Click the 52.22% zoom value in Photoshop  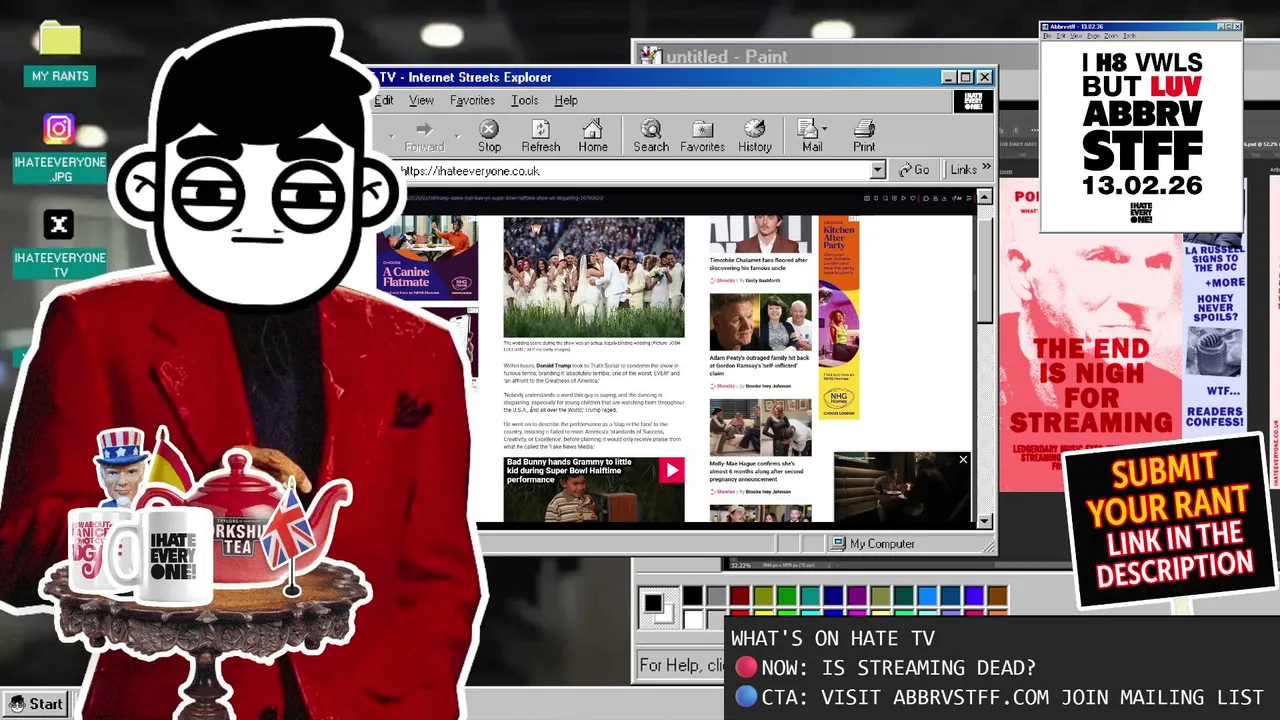pos(741,566)
